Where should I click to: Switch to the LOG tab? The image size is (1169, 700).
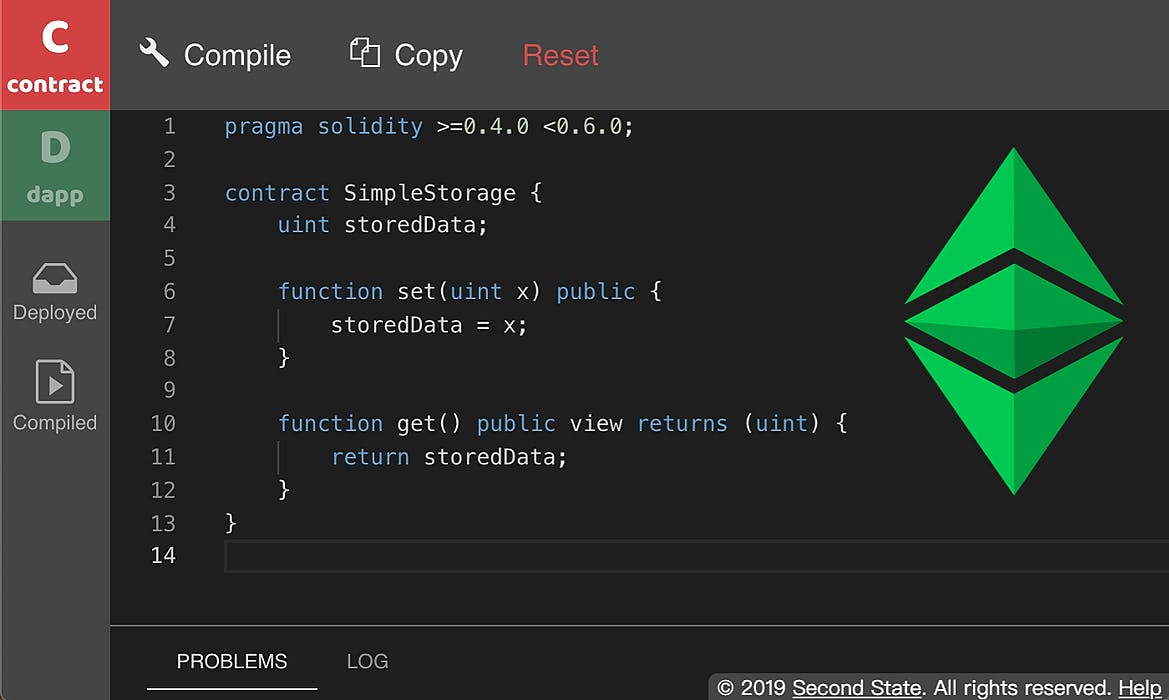click(367, 661)
